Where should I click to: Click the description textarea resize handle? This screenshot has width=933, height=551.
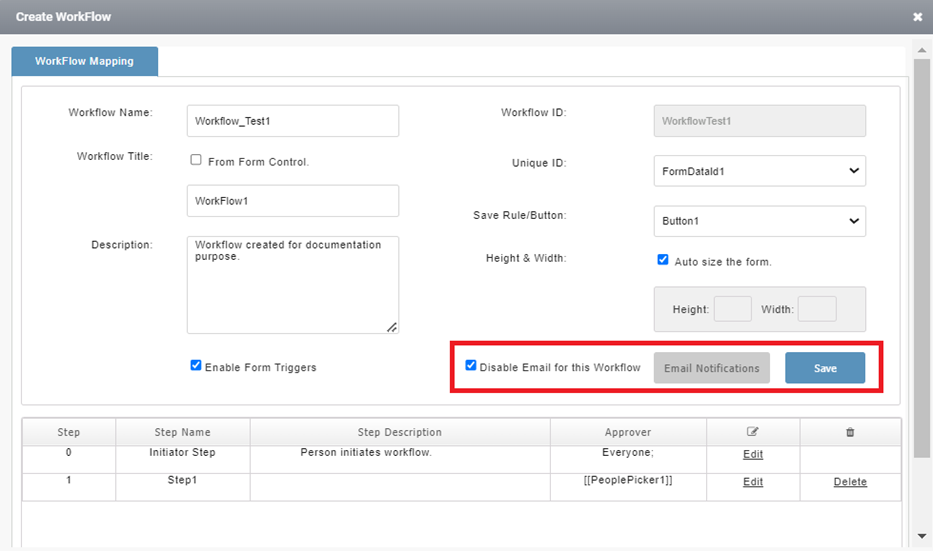[x=392, y=327]
